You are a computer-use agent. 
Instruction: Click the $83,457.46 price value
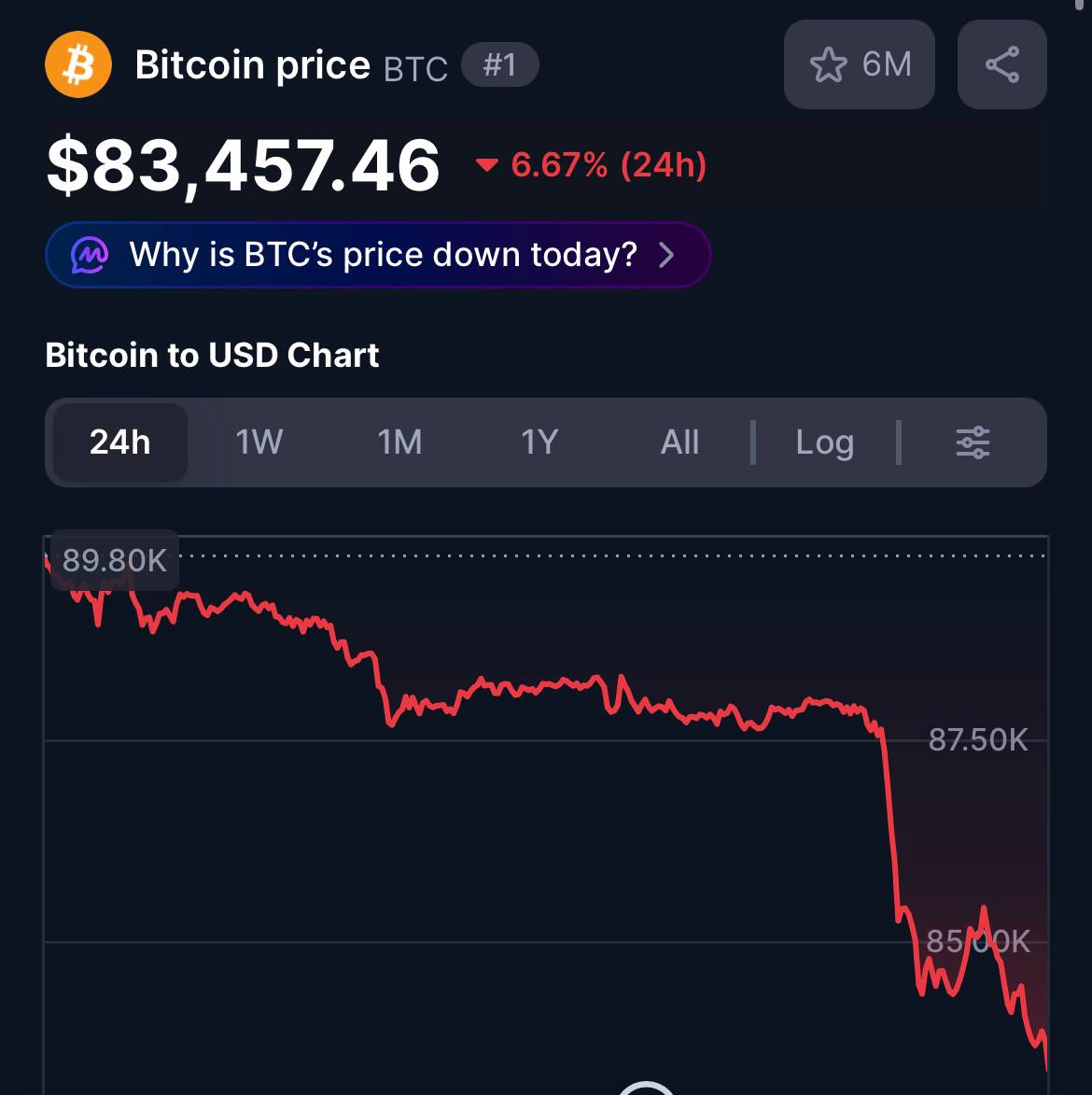point(243,166)
